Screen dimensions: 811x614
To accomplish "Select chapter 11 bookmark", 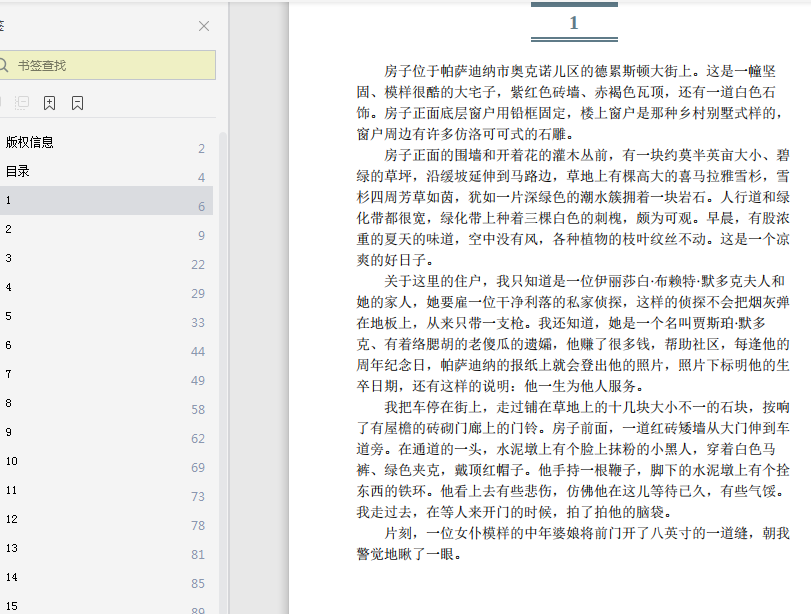I will tap(106, 490).
